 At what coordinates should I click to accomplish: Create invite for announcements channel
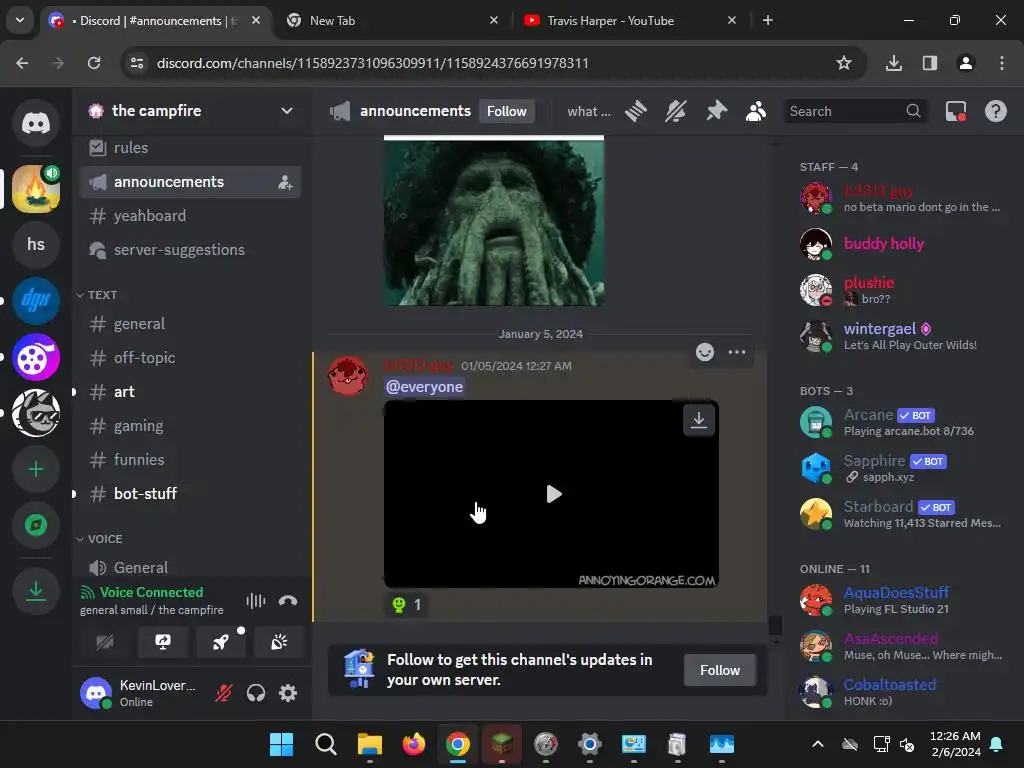tap(285, 182)
